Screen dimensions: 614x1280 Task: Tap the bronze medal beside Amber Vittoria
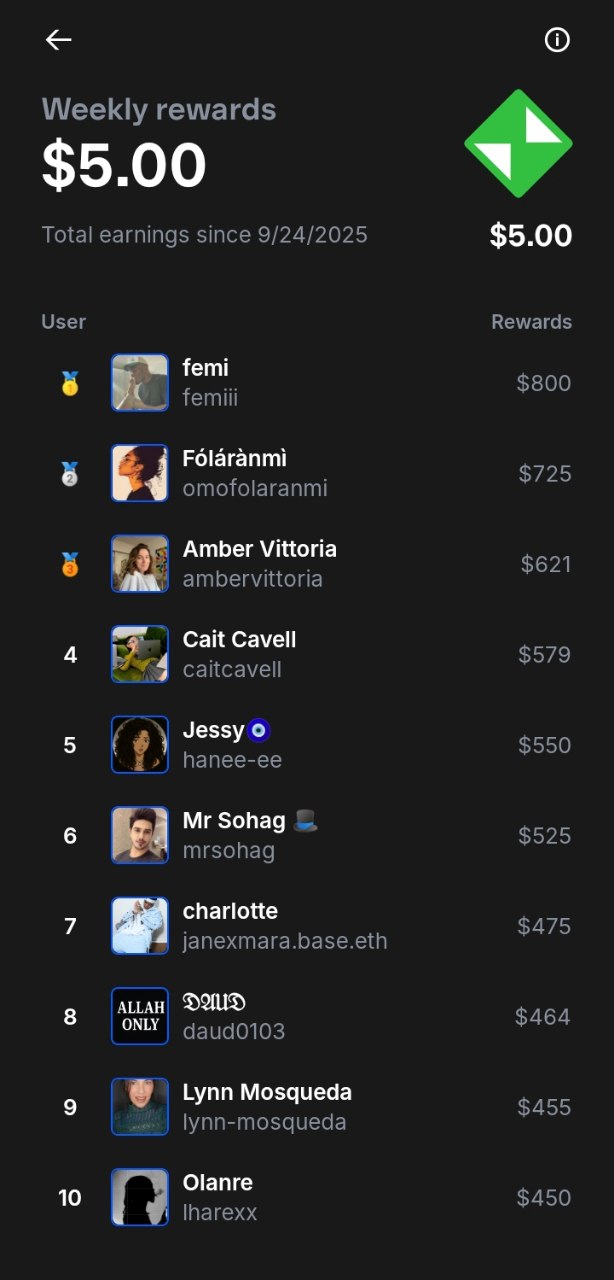[70, 565]
